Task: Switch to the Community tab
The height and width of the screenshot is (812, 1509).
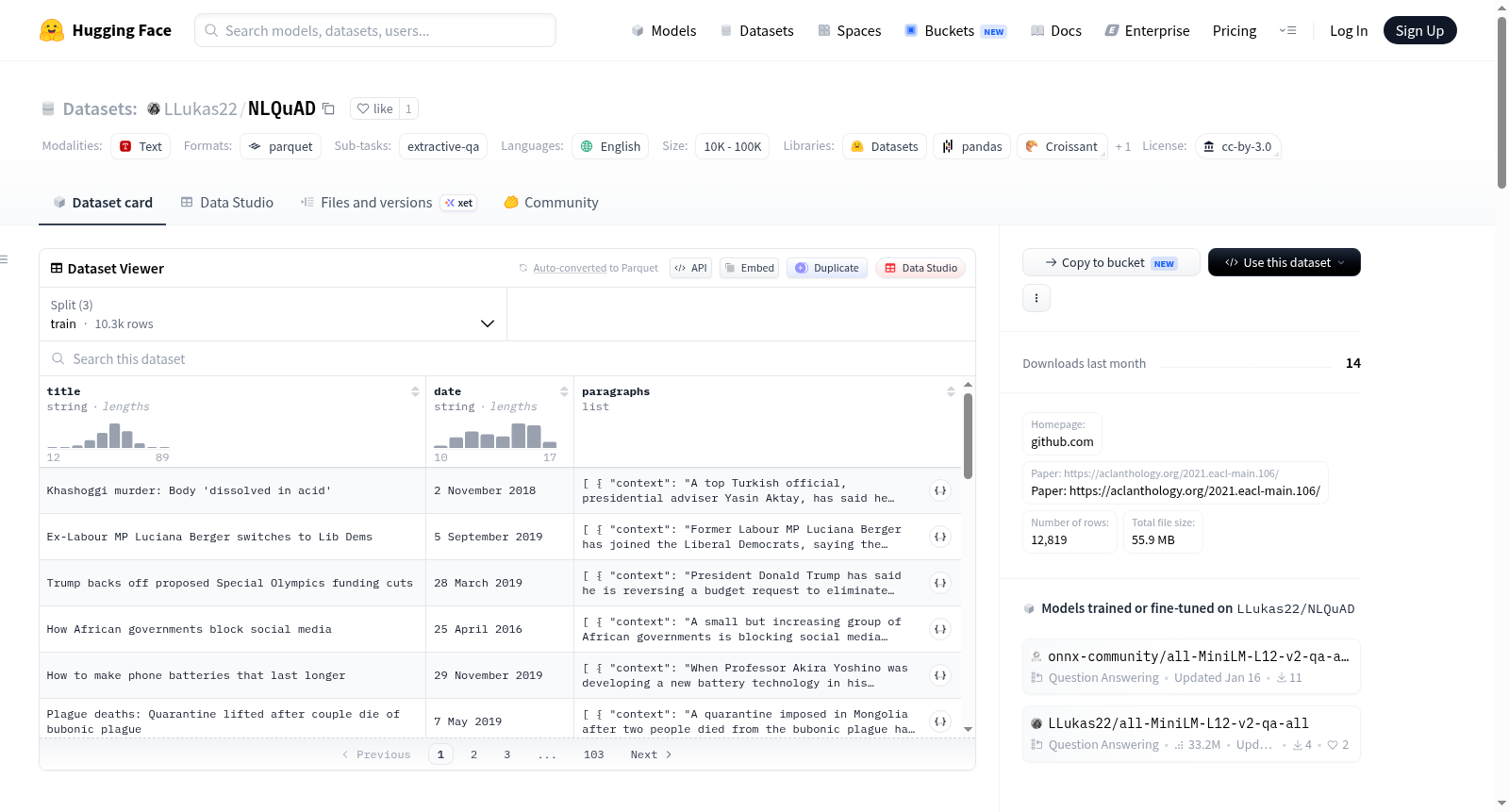Action: click(552, 202)
